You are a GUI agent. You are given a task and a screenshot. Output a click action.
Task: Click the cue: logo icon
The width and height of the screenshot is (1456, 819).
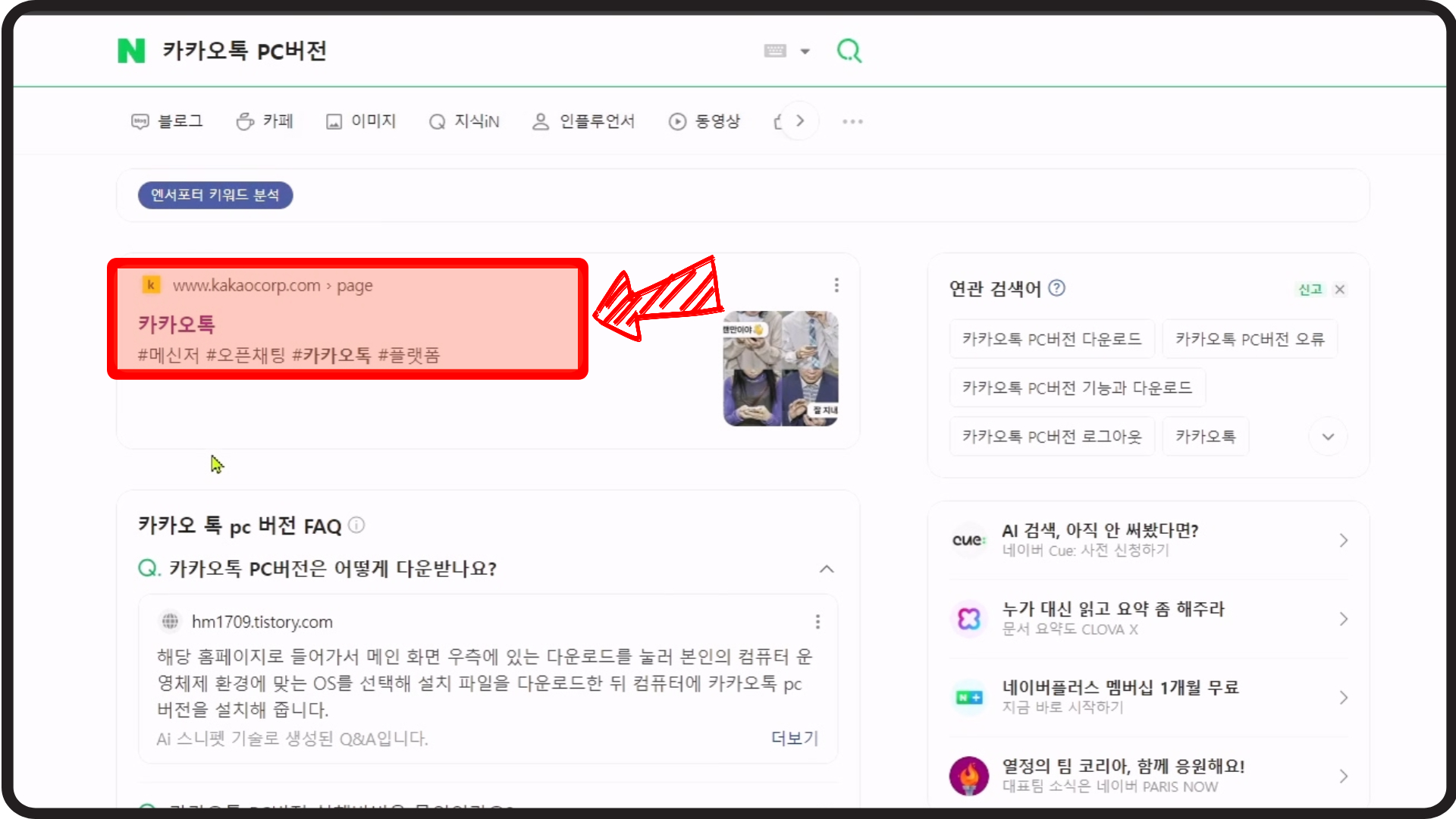[x=969, y=540]
